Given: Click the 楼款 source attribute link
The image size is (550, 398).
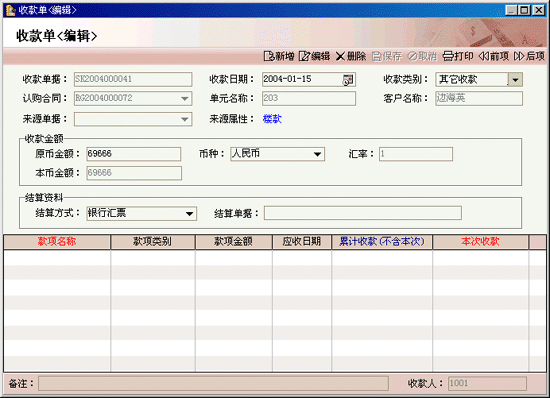Looking at the screenshot, I should 272,119.
